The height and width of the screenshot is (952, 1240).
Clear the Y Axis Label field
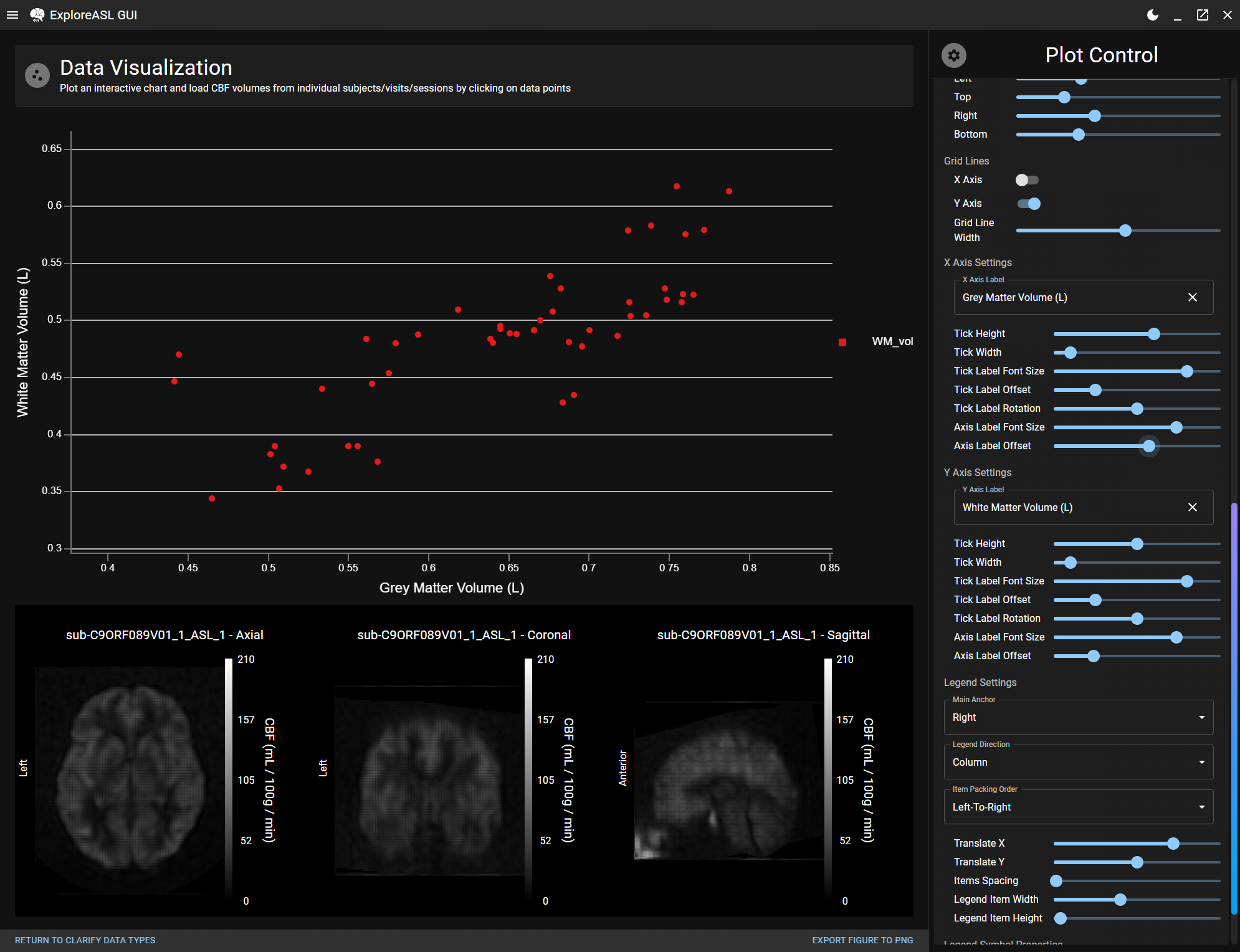click(x=1192, y=508)
